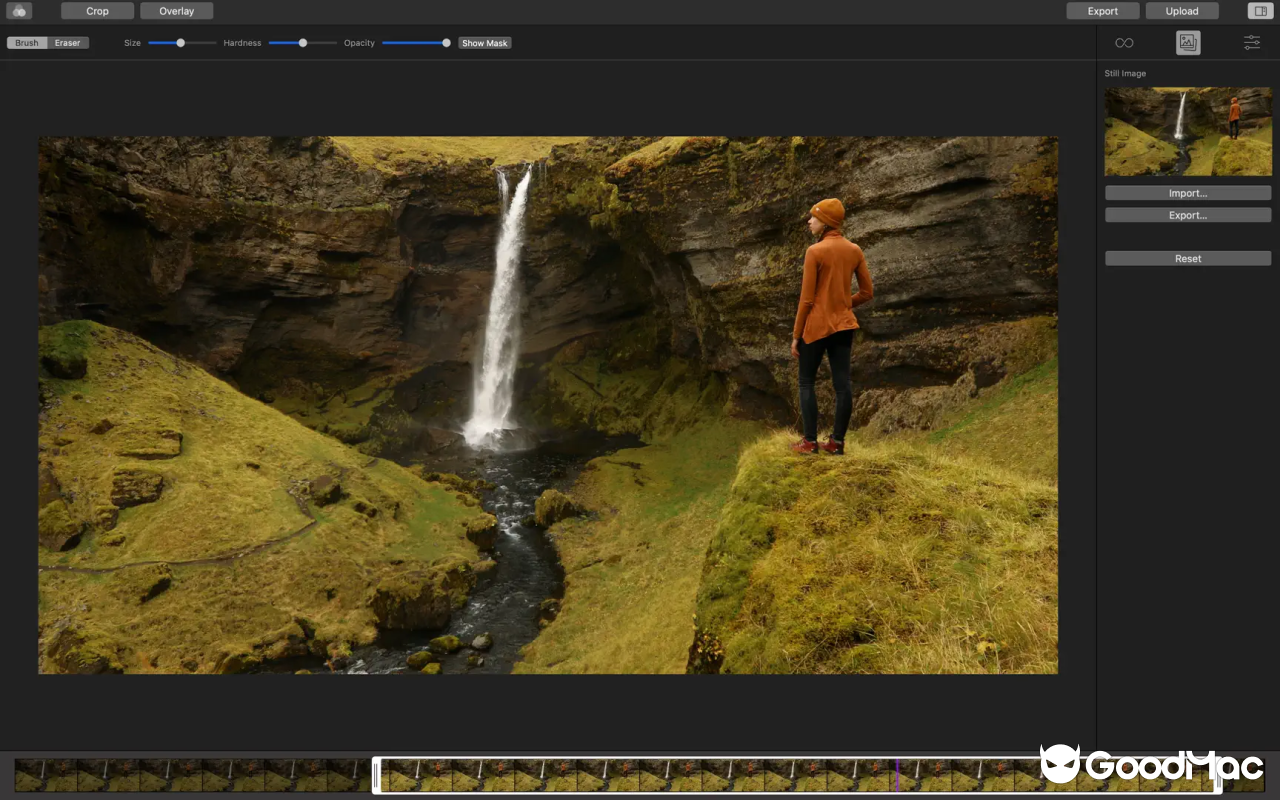Open the Still Image panel

(1187, 42)
